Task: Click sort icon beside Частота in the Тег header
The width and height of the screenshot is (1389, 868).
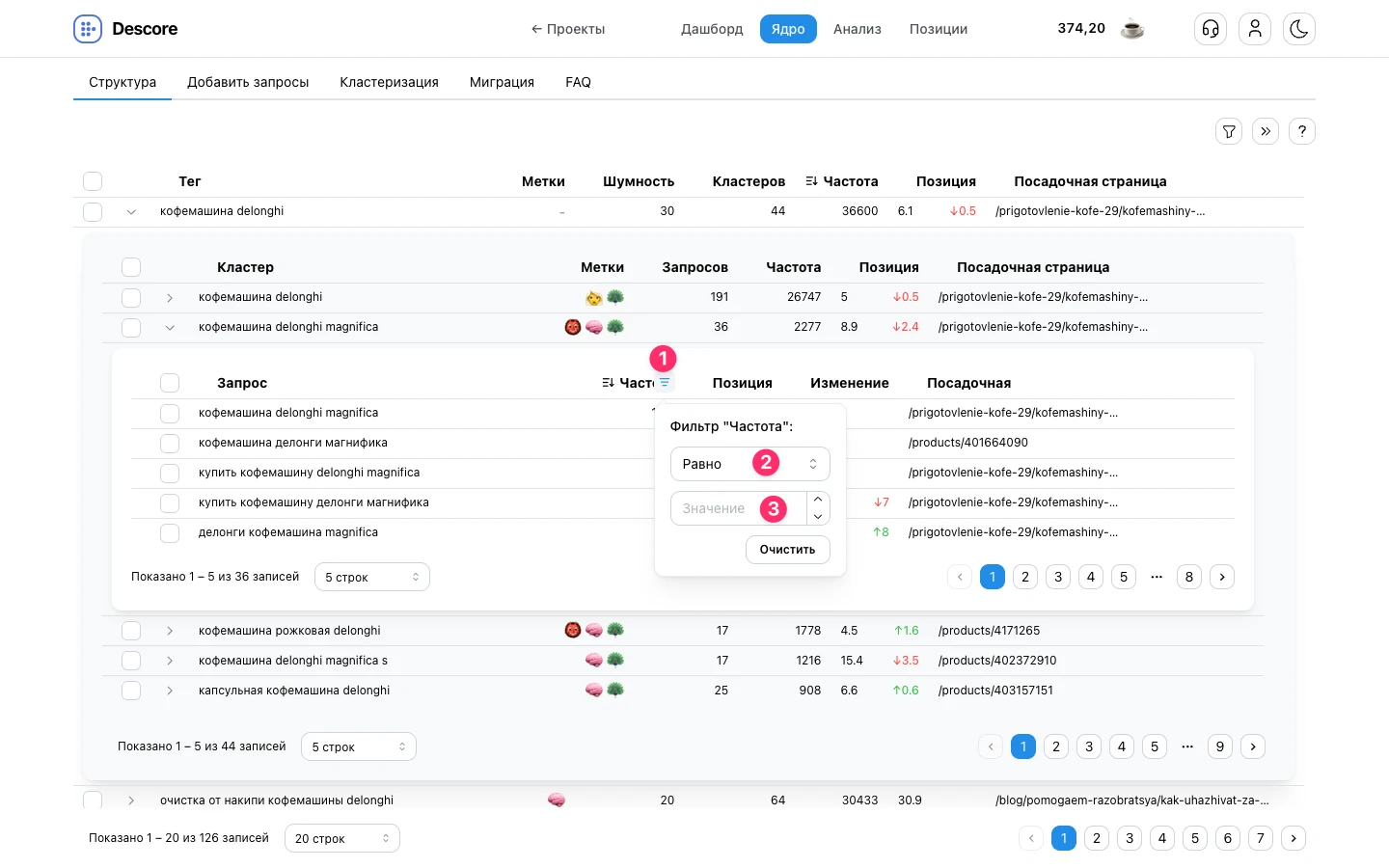Action: coord(812,181)
